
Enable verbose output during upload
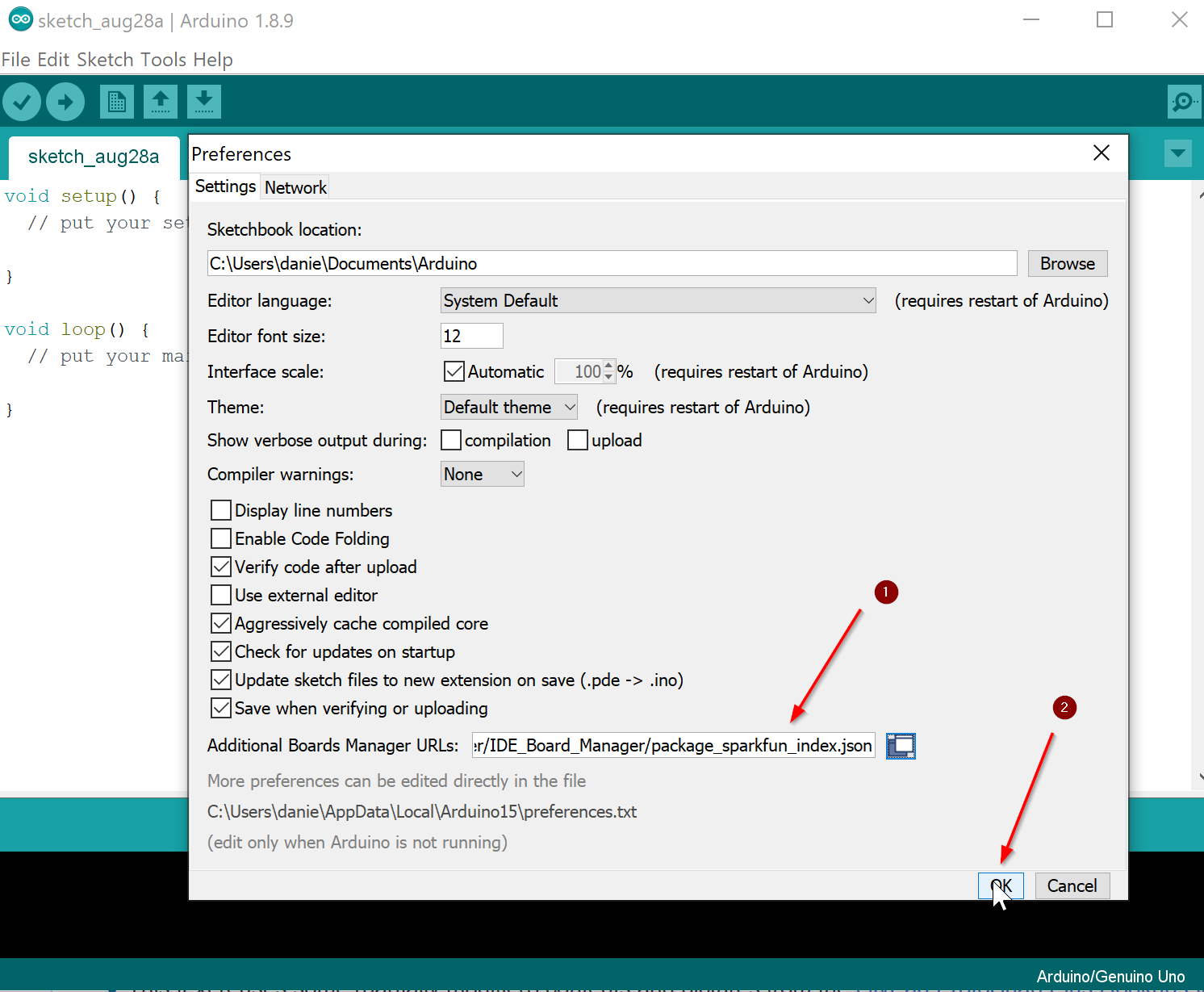click(578, 440)
